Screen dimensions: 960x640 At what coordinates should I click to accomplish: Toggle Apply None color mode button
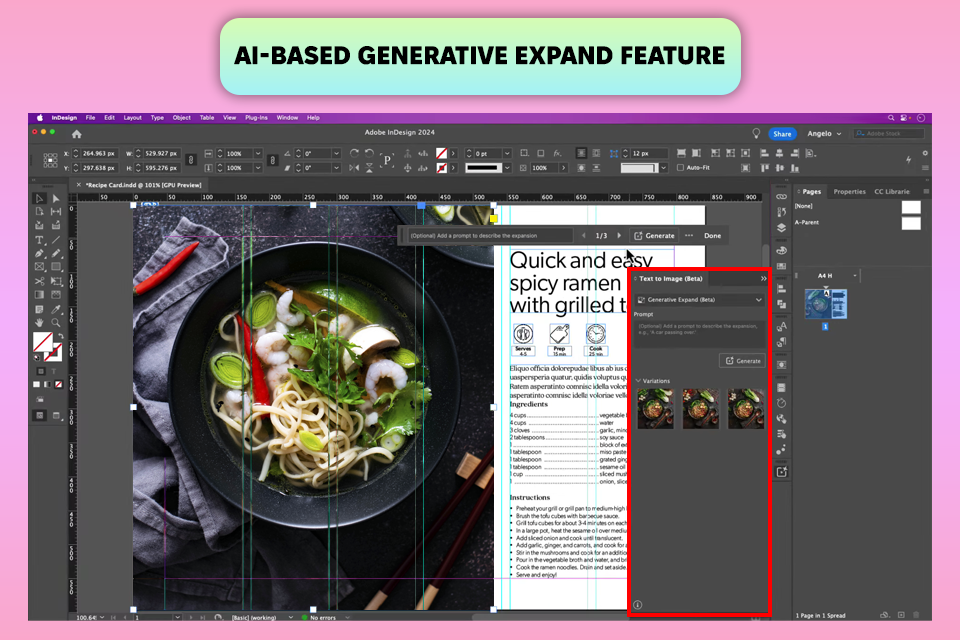(58, 384)
